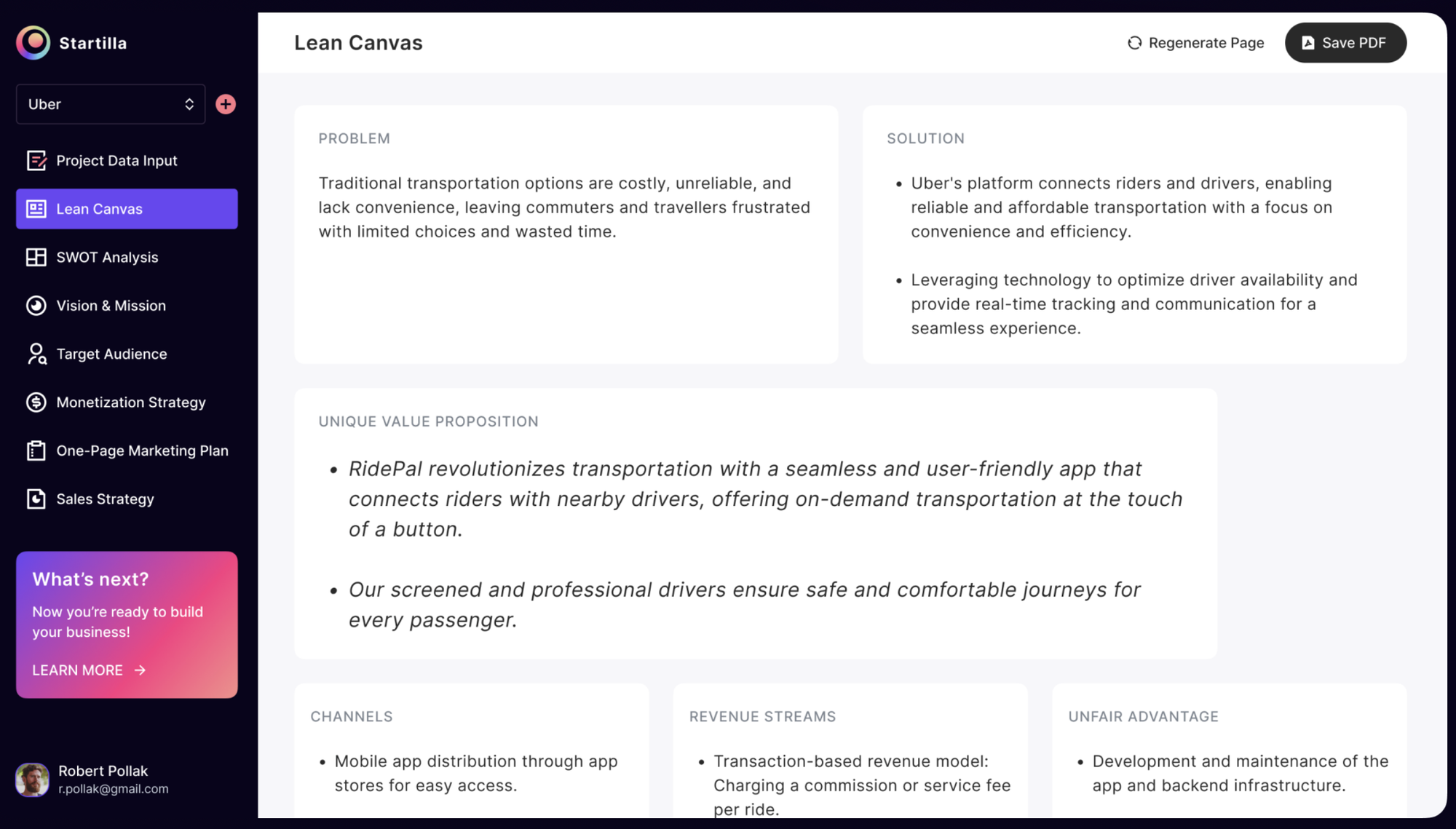
Task: Click the Regenerate Page refresh icon
Action: pyautogui.click(x=1134, y=43)
